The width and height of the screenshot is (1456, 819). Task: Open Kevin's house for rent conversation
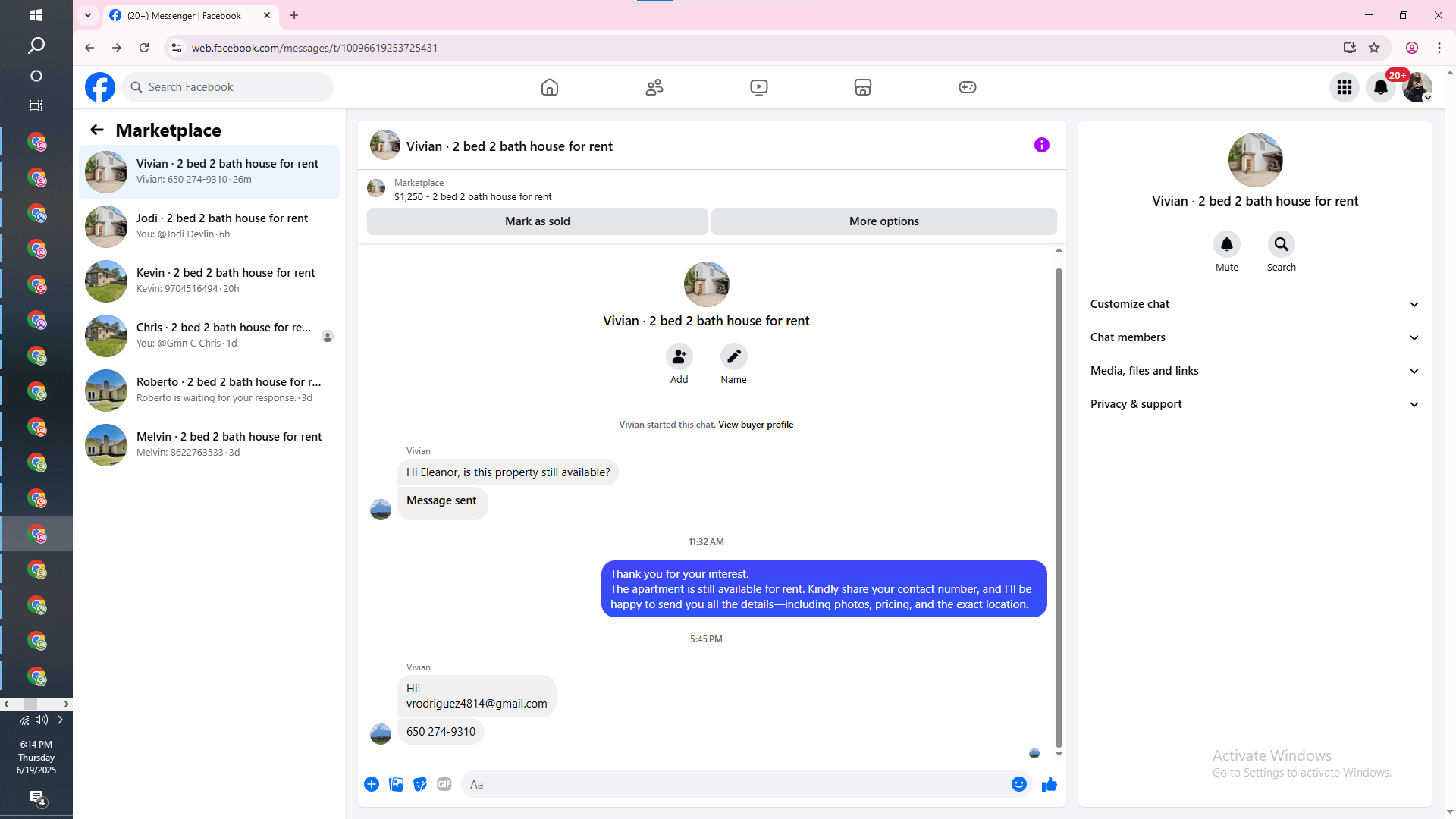(x=209, y=281)
